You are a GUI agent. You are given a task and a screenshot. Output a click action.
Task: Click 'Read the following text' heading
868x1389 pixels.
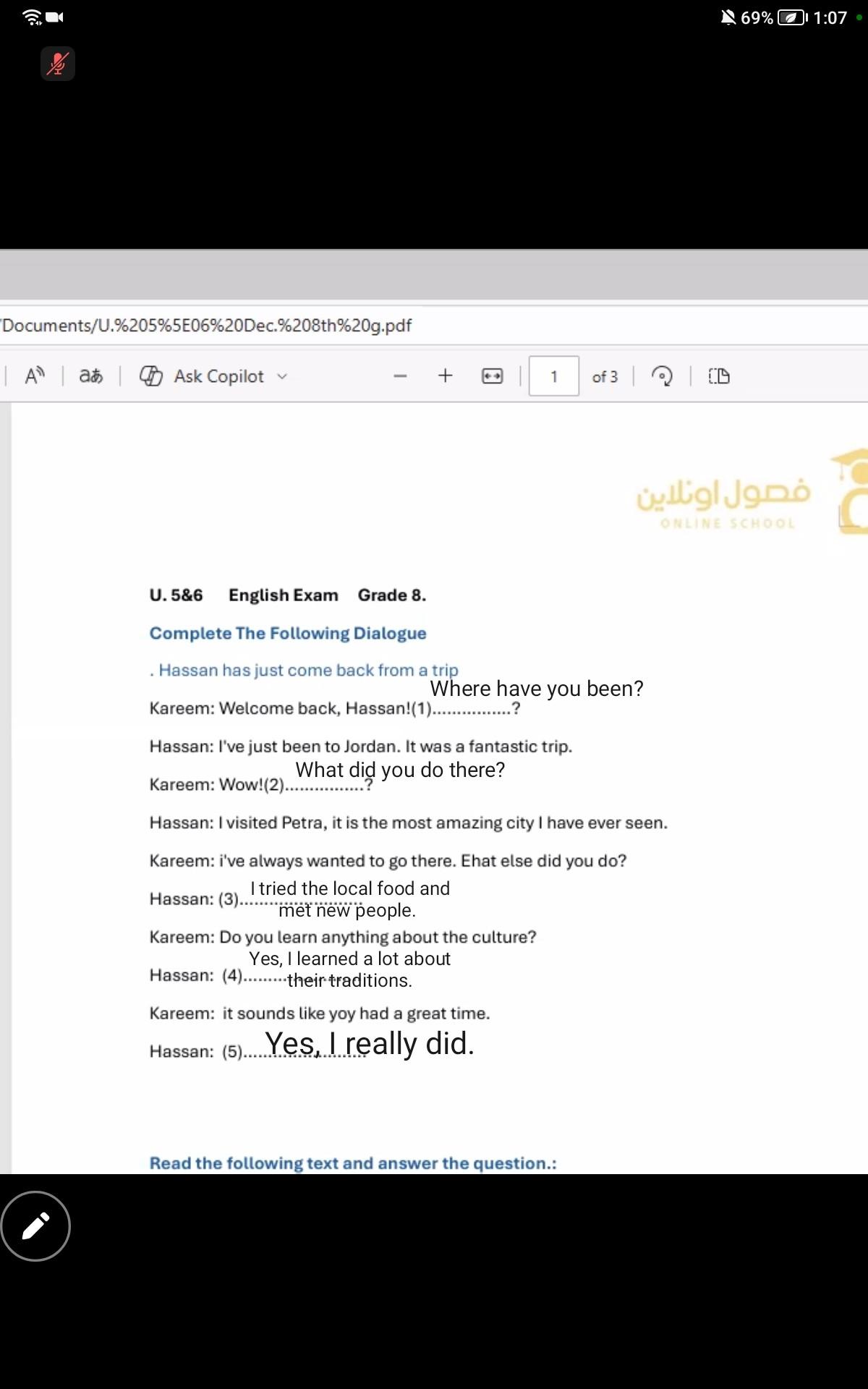[353, 1163]
